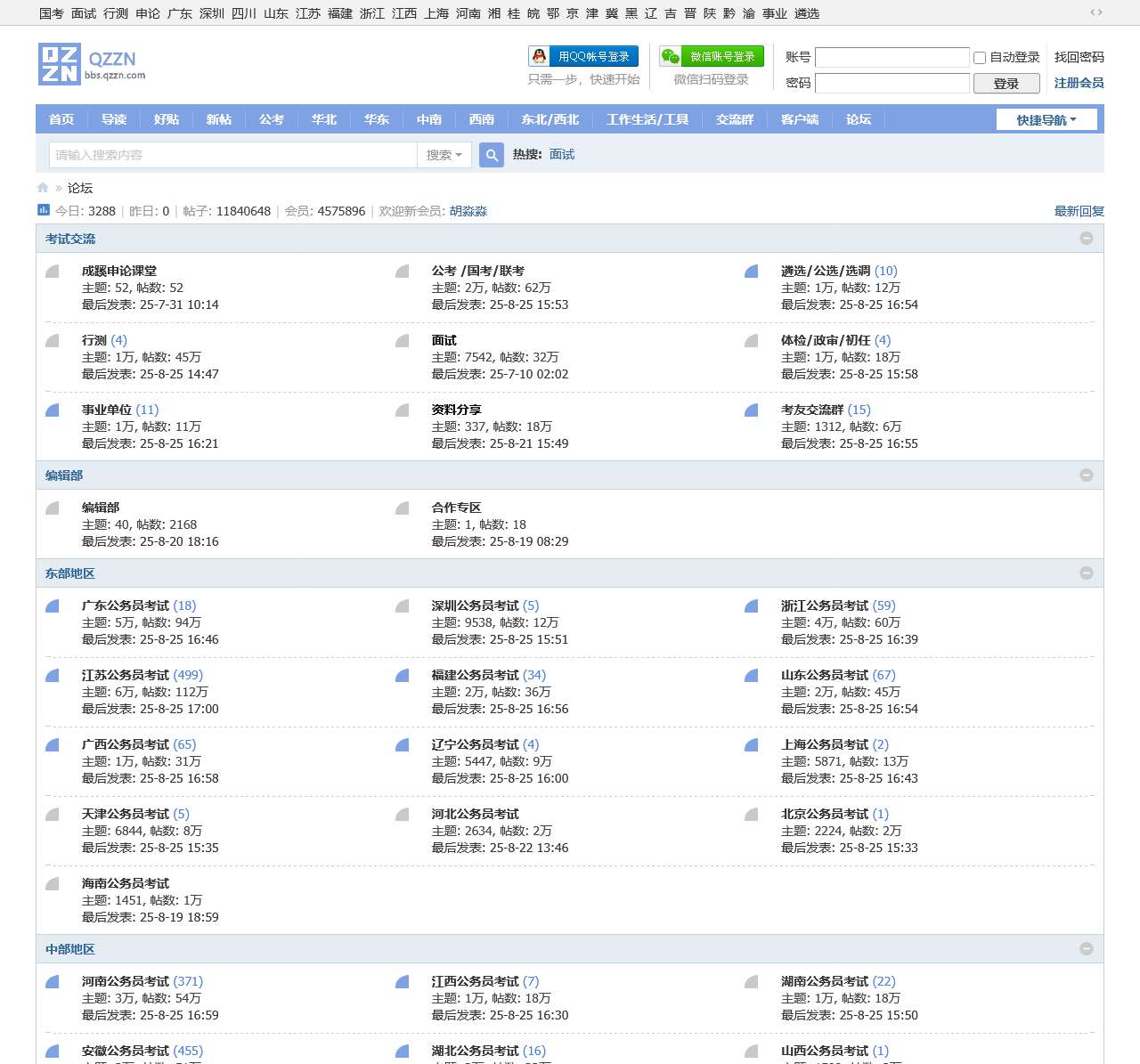
Task: Click 事业 in the top bar
Action: (x=775, y=13)
